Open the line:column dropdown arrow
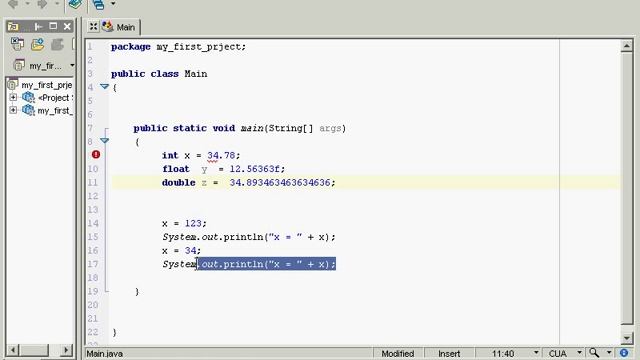The image size is (640, 360). pyautogui.click(x=536, y=352)
